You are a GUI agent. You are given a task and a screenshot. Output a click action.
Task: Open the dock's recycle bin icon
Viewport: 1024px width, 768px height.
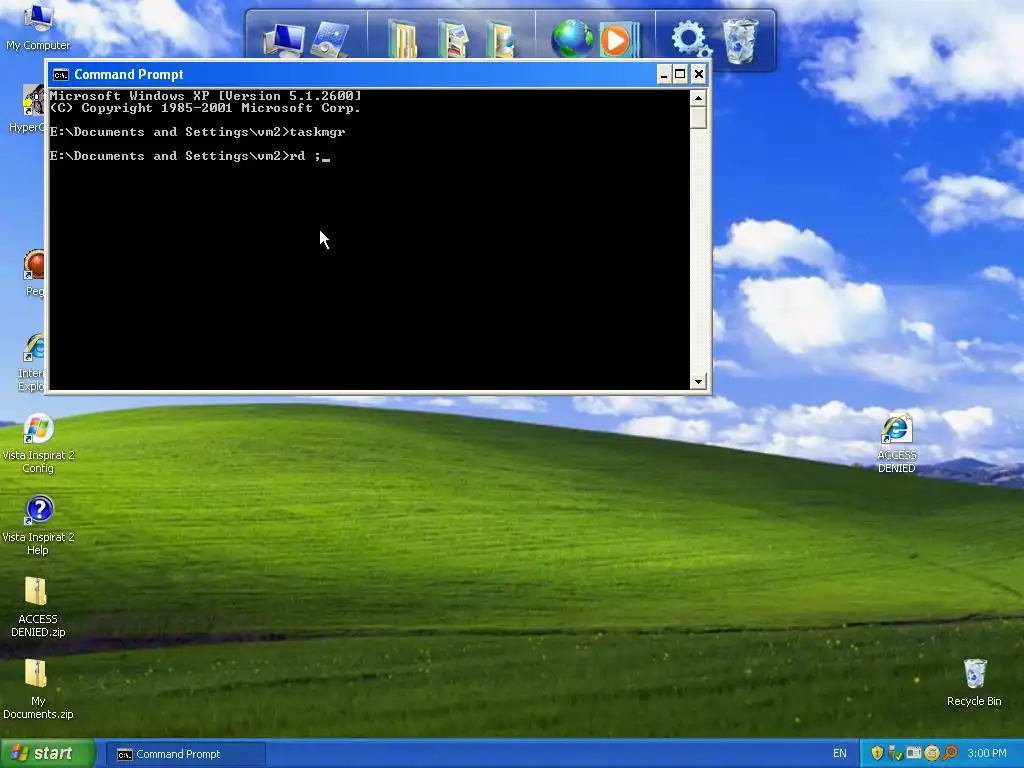tap(740, 40)
